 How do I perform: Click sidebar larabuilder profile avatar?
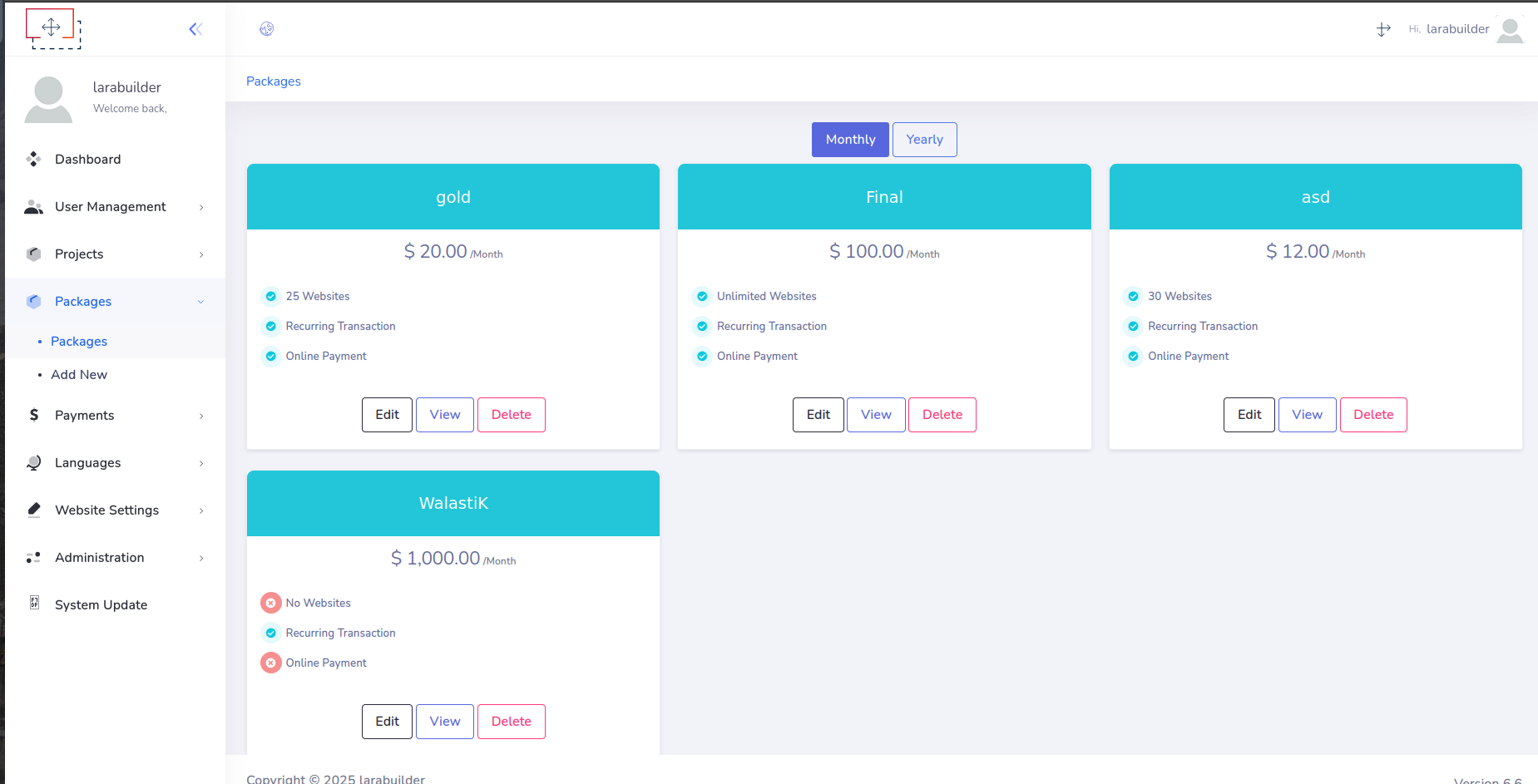tap(48, 99)
